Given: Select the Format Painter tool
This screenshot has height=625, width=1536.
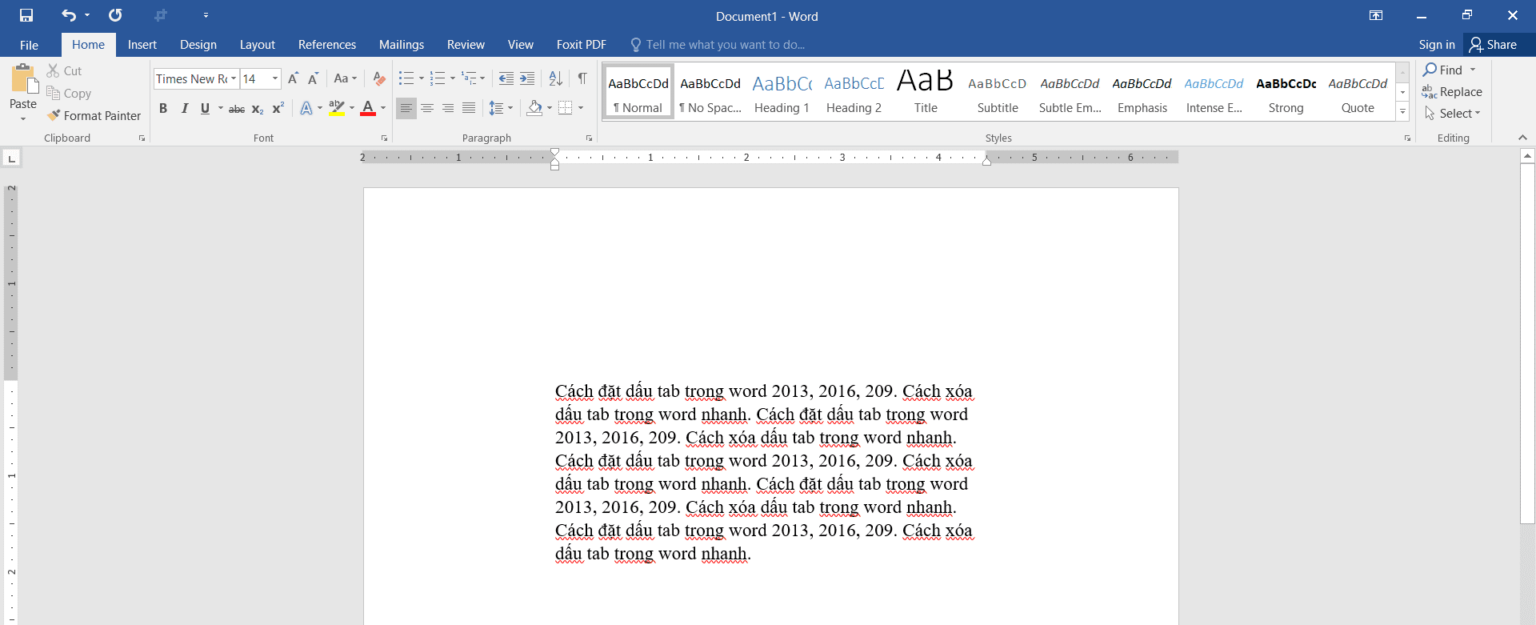Looking at the screenshot, I should [x=94, y=115].
